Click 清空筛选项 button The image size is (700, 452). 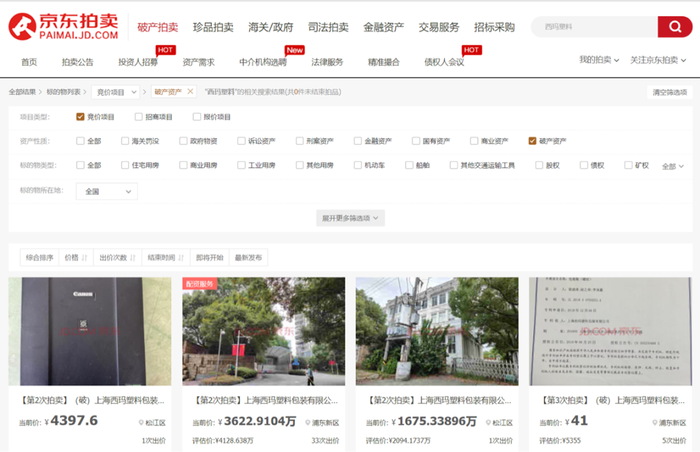click(670, 92)
